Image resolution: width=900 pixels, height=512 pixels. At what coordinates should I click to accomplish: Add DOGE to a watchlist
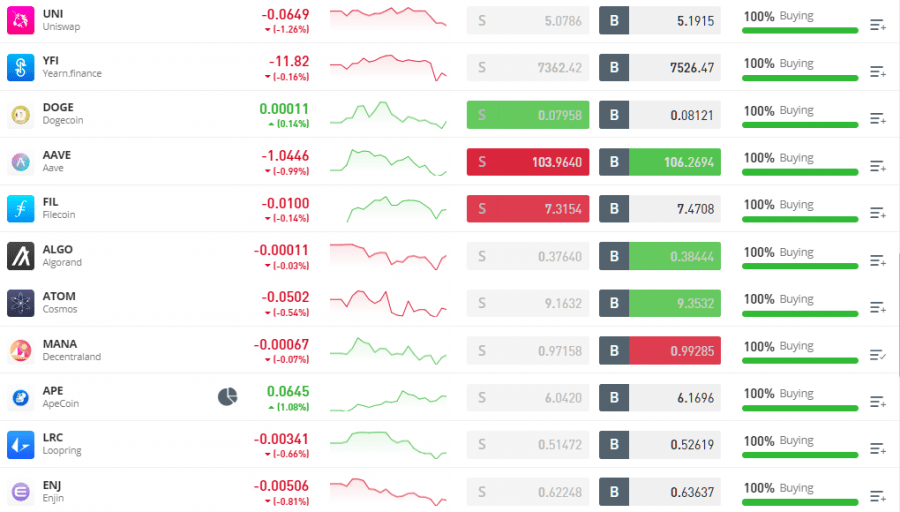click(878, 119)
